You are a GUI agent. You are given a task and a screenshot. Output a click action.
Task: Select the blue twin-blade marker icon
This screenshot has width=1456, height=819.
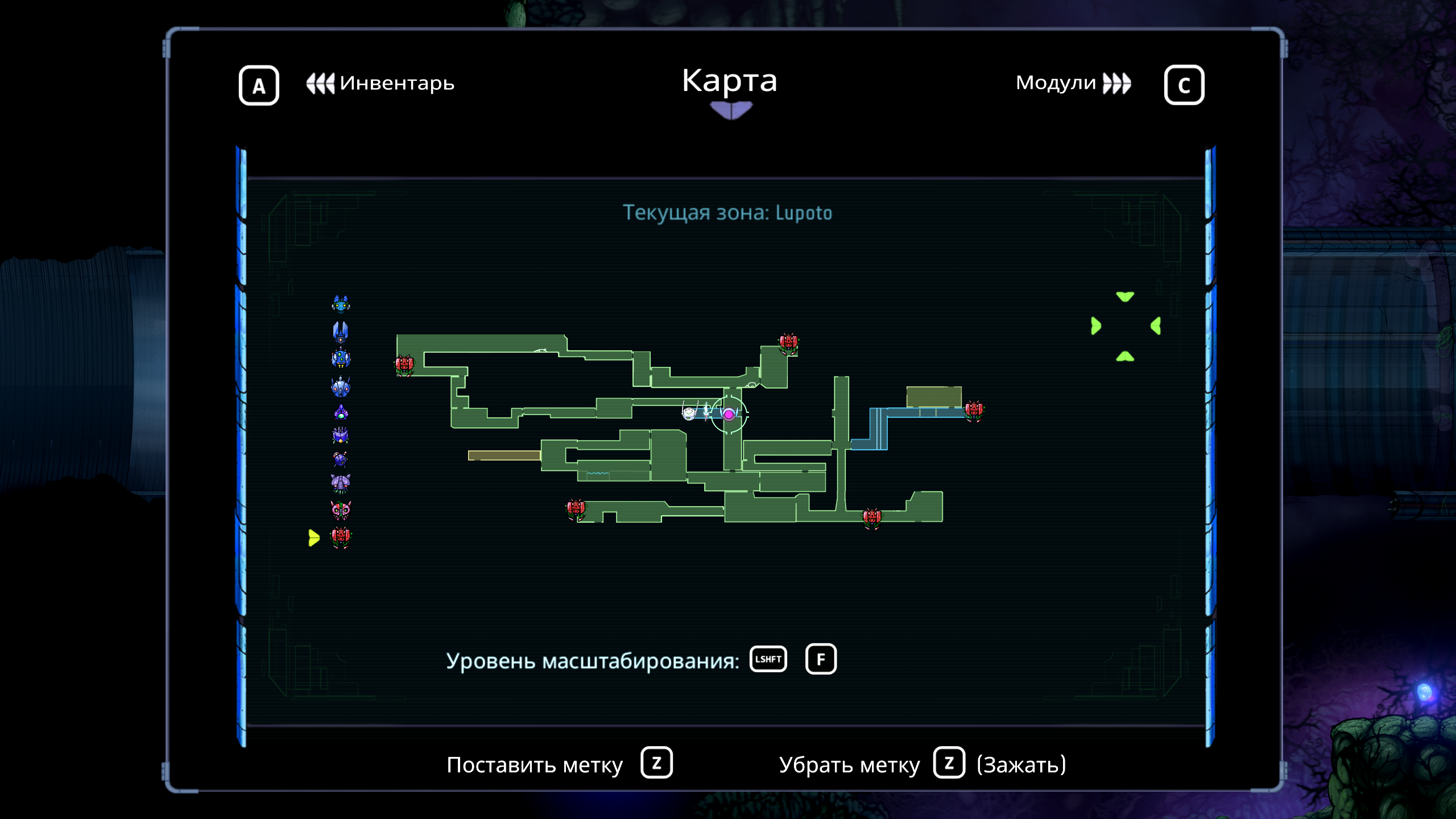(341, 331)
